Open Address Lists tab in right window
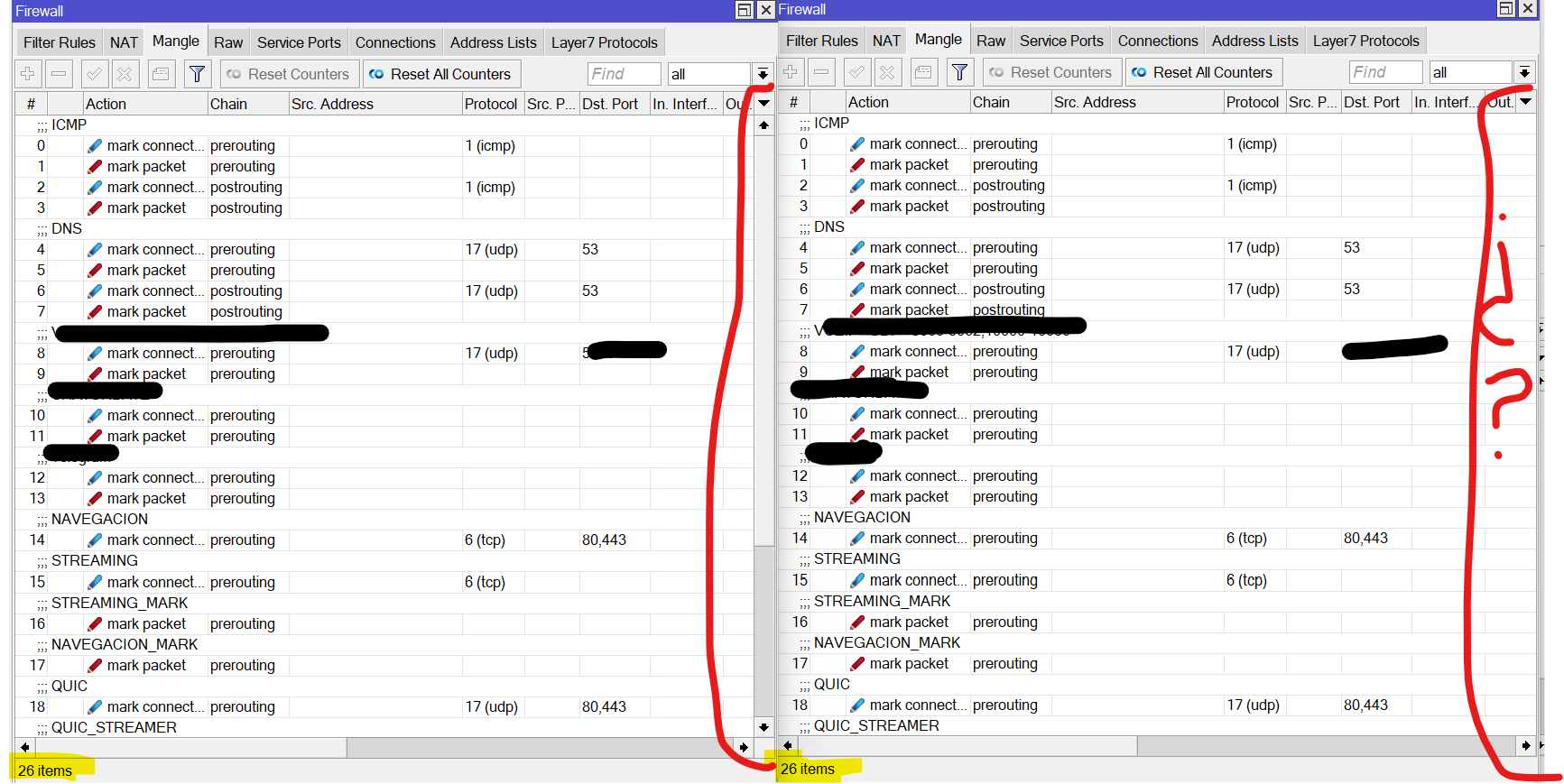This screenshot has height=784, width=1564. tap(1254, 41)
